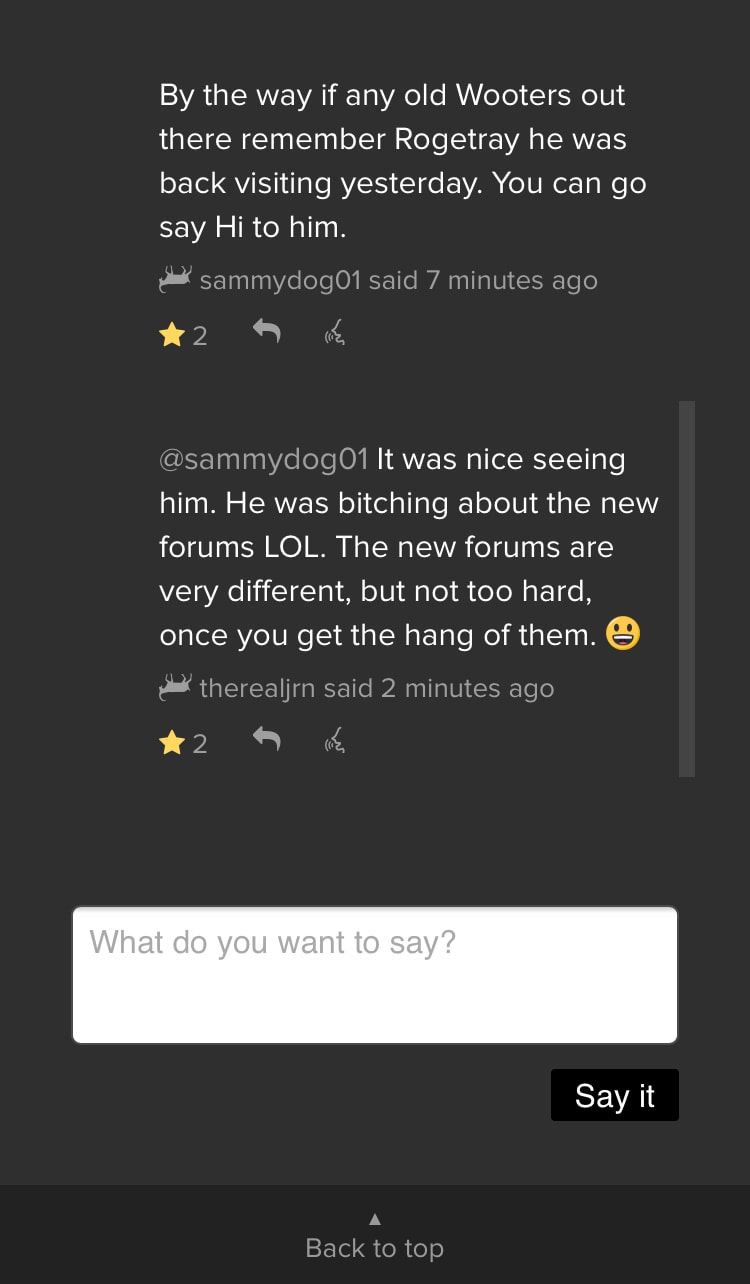Click the "2 minutes ago" timestamp
This screenshot has width=750, height=1284.
pos(479,689)
